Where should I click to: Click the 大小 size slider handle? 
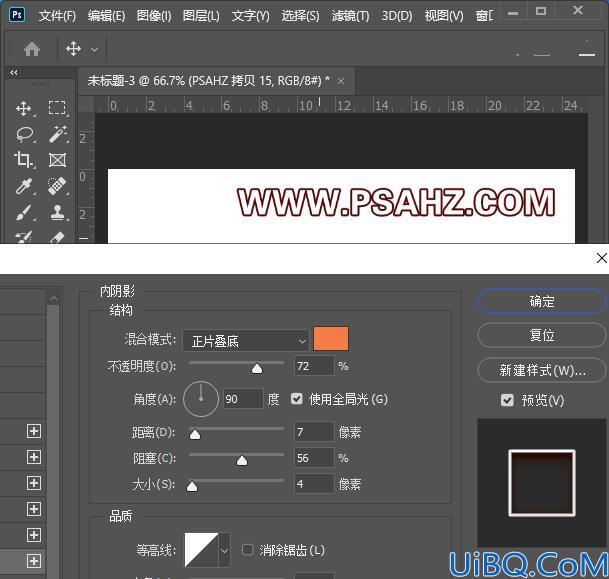[x=192, y=486]
